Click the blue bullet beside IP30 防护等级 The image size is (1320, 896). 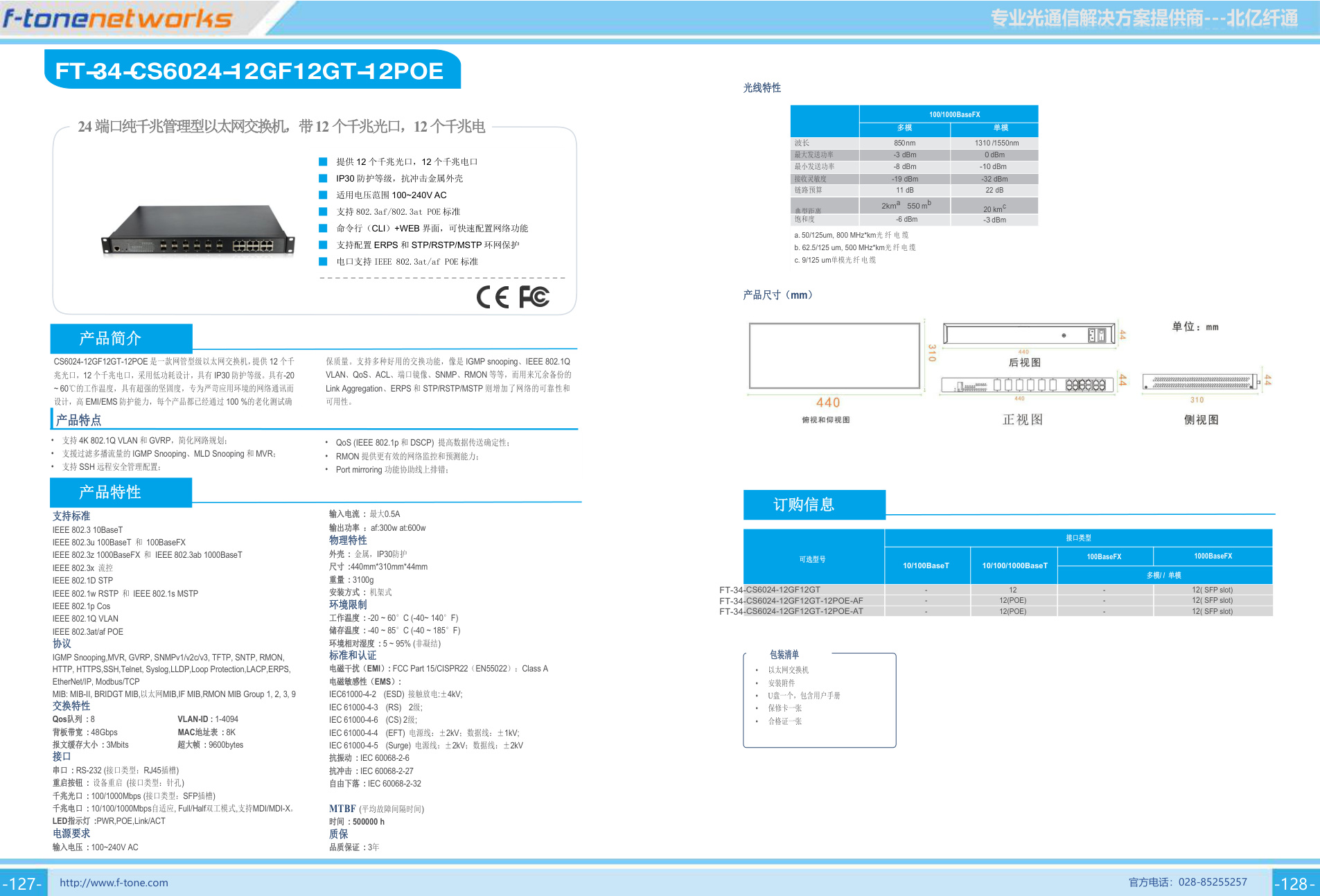coord(322,179)
